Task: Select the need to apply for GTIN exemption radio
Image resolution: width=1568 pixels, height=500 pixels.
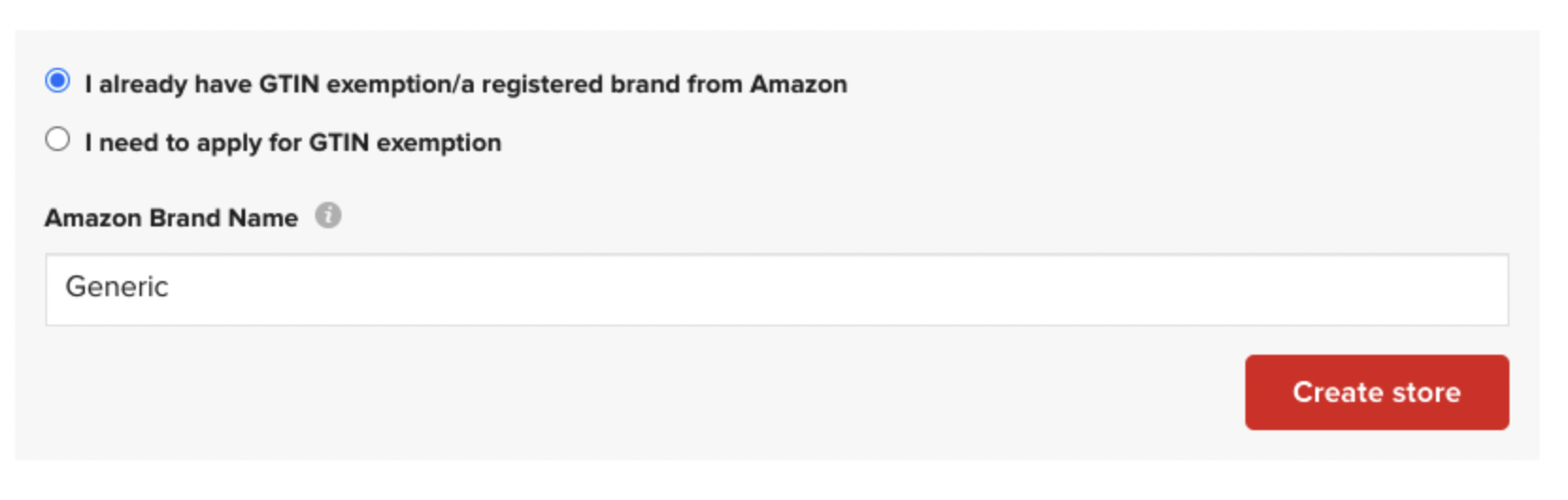Action: point(58,140)
